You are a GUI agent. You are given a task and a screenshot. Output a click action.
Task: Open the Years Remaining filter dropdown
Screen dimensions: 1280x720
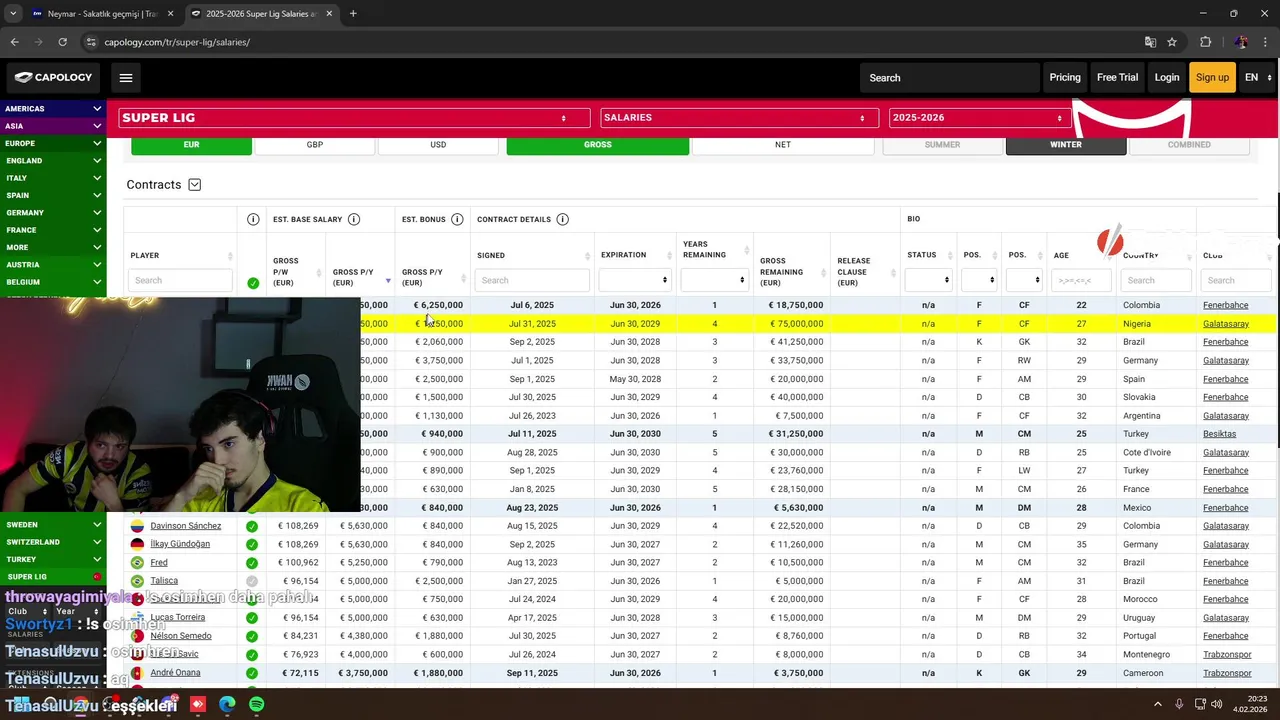click(715, 280)
